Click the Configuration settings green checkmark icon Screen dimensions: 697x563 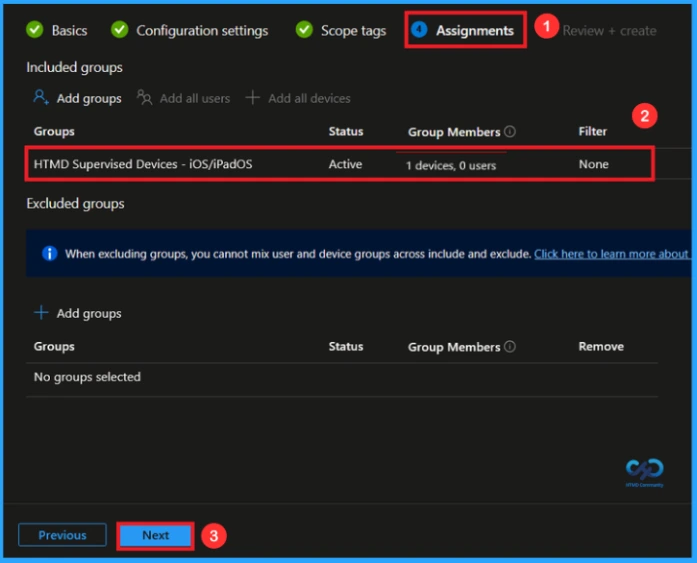120,30
